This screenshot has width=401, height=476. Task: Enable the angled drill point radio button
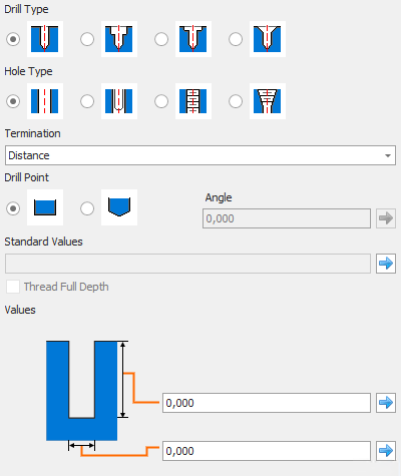pos(87,209)
